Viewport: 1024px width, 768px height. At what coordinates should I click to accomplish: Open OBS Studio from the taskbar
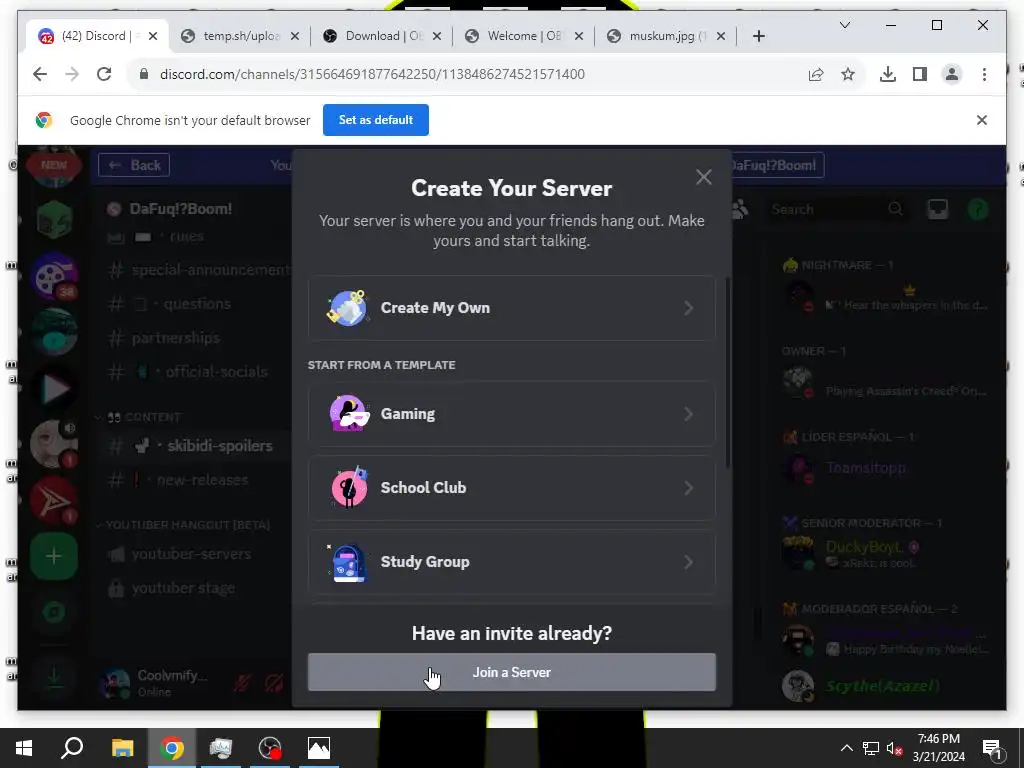click(x=270, y=748)
